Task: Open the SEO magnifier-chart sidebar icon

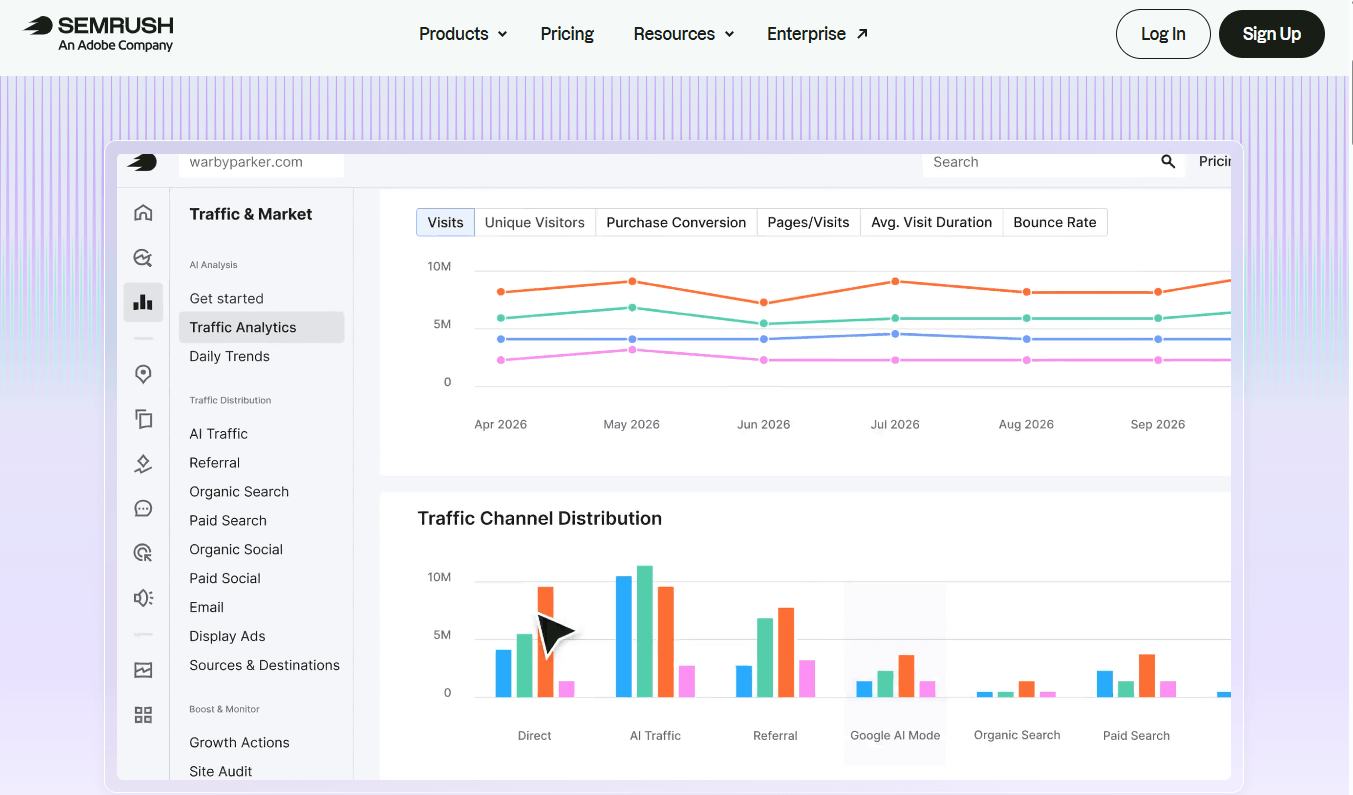Action: [x=143, y=258]
